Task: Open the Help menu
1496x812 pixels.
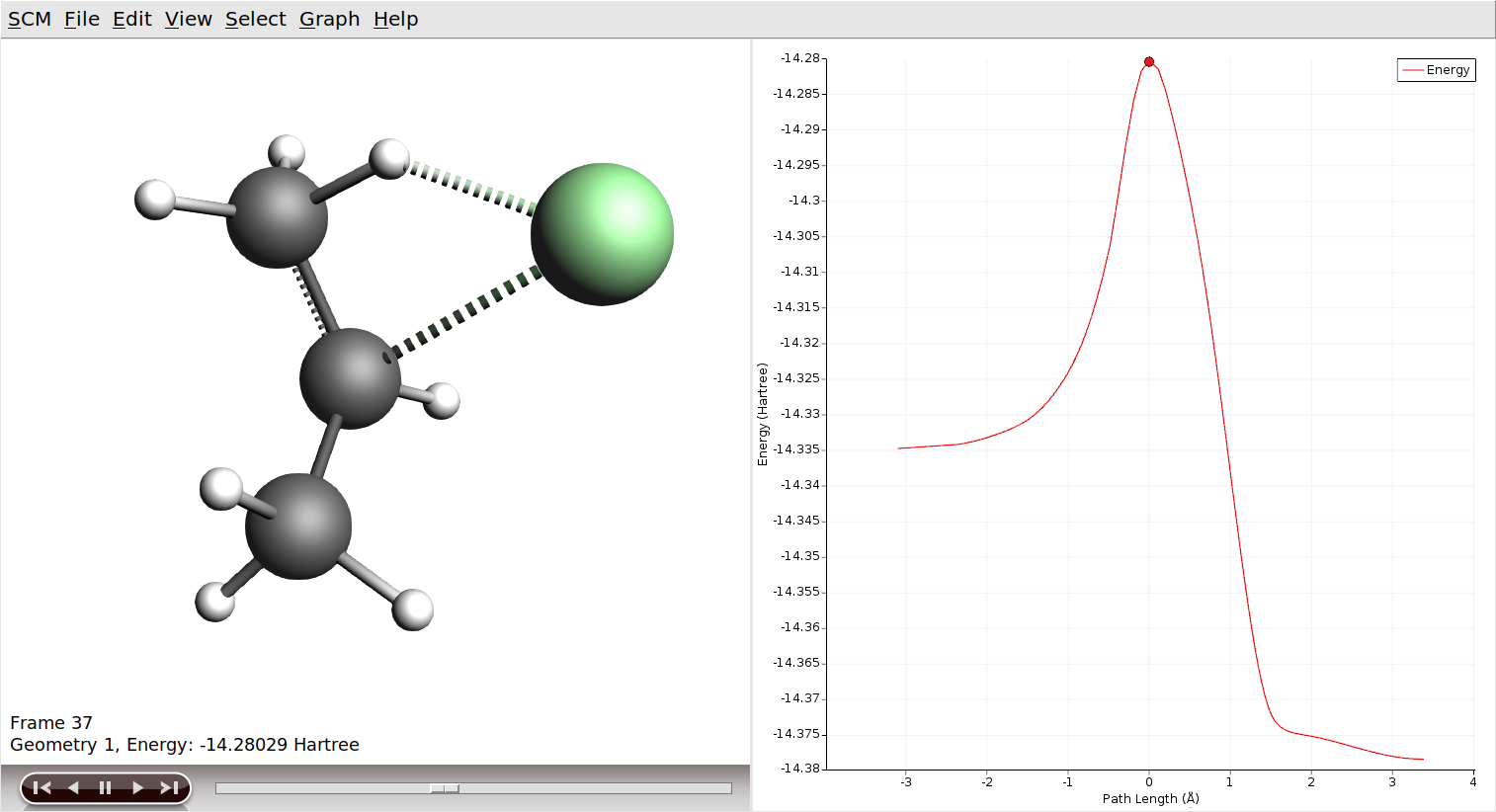Action: 395,19
